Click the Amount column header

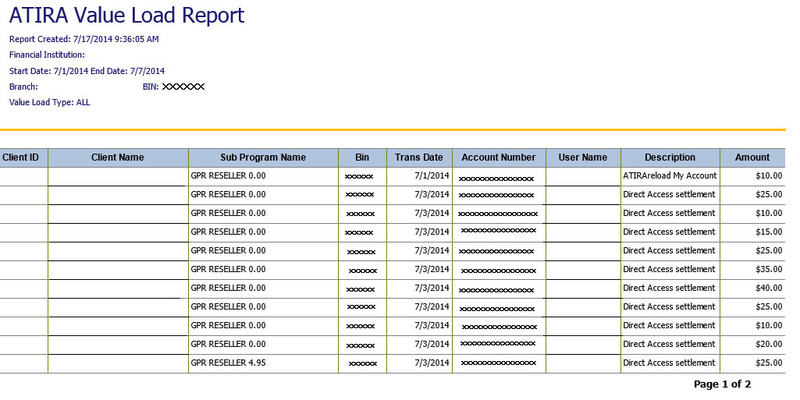pyautogui.click(x=752, y=157)
